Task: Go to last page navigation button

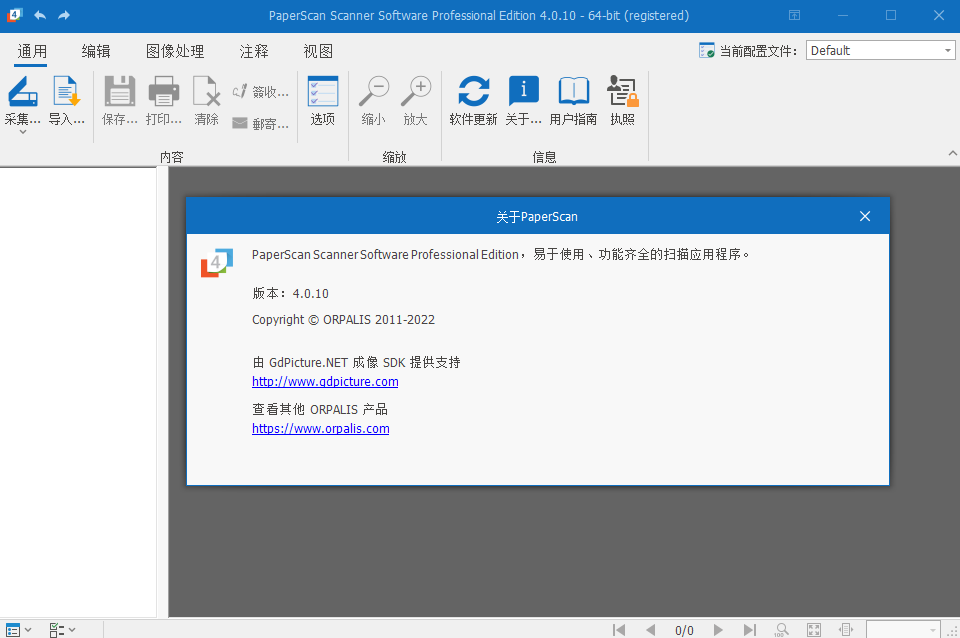Action: (749, 629)
